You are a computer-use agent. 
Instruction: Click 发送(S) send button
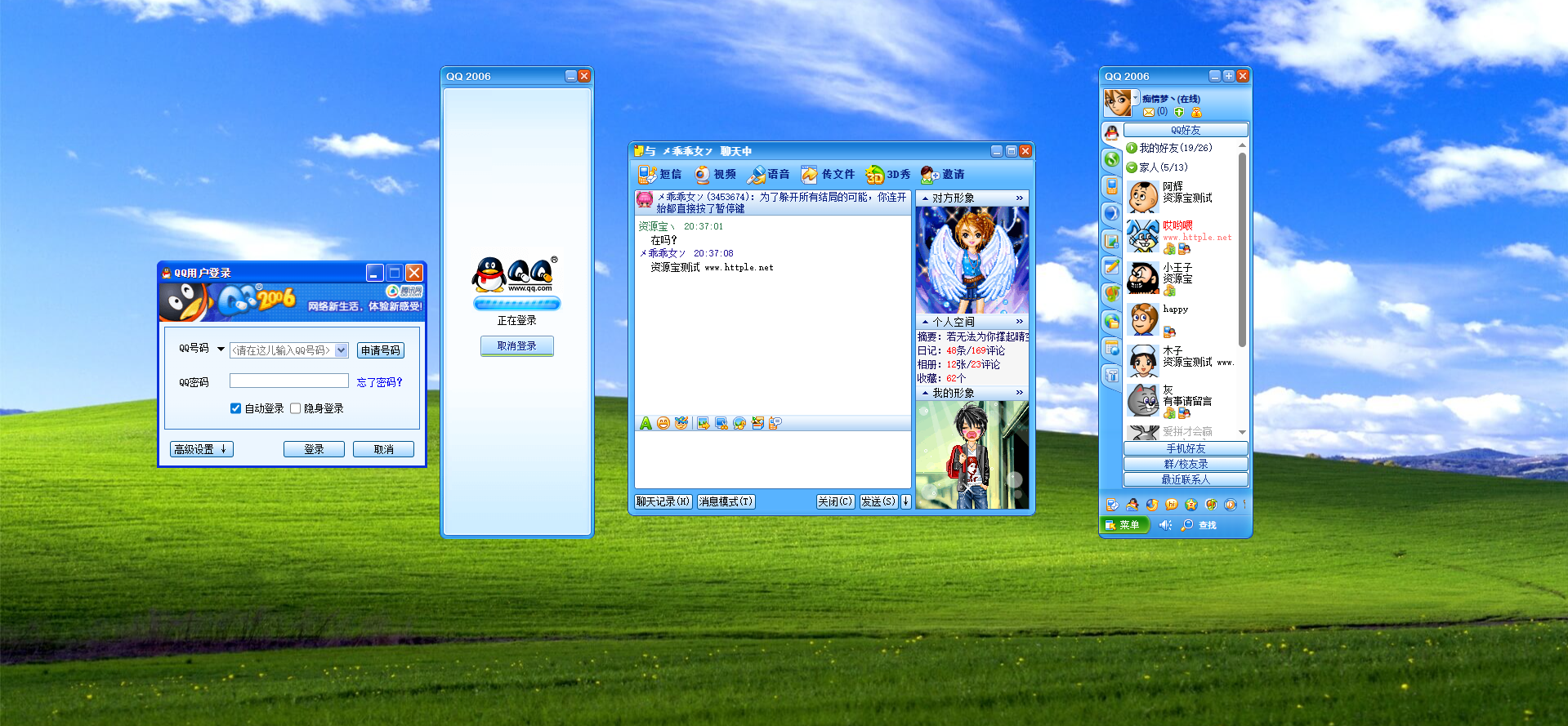coord(878,501)
